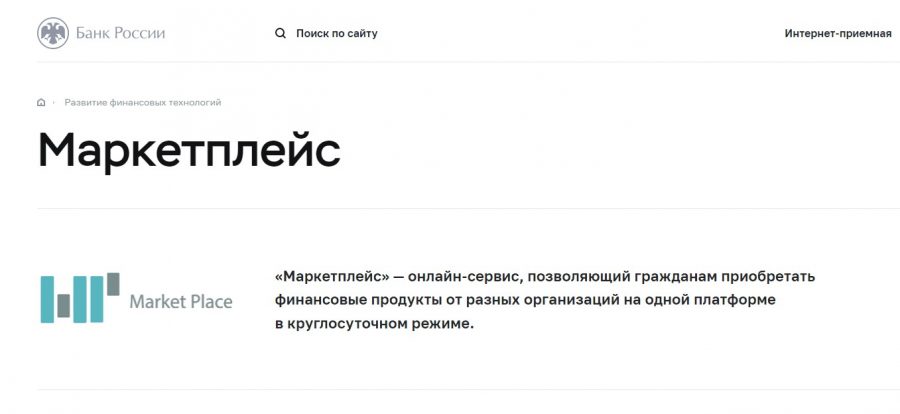The image size is (900, 414).
Task: Open the Интернет-приемная link
Action: (x=837, y=33)
